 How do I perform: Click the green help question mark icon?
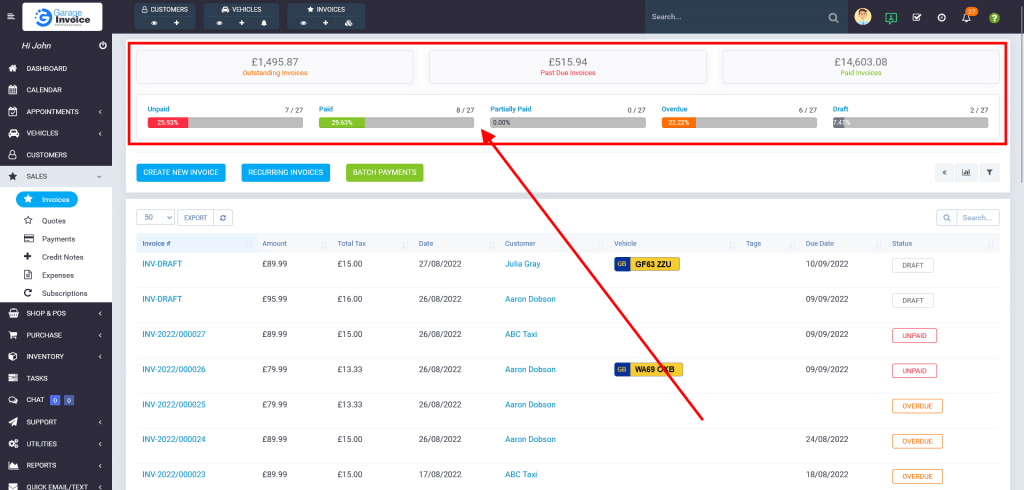click(x=994, y=18)
